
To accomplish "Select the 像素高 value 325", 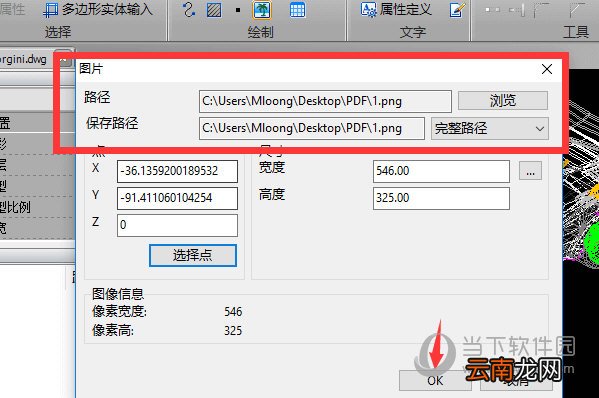I will 233,330.
